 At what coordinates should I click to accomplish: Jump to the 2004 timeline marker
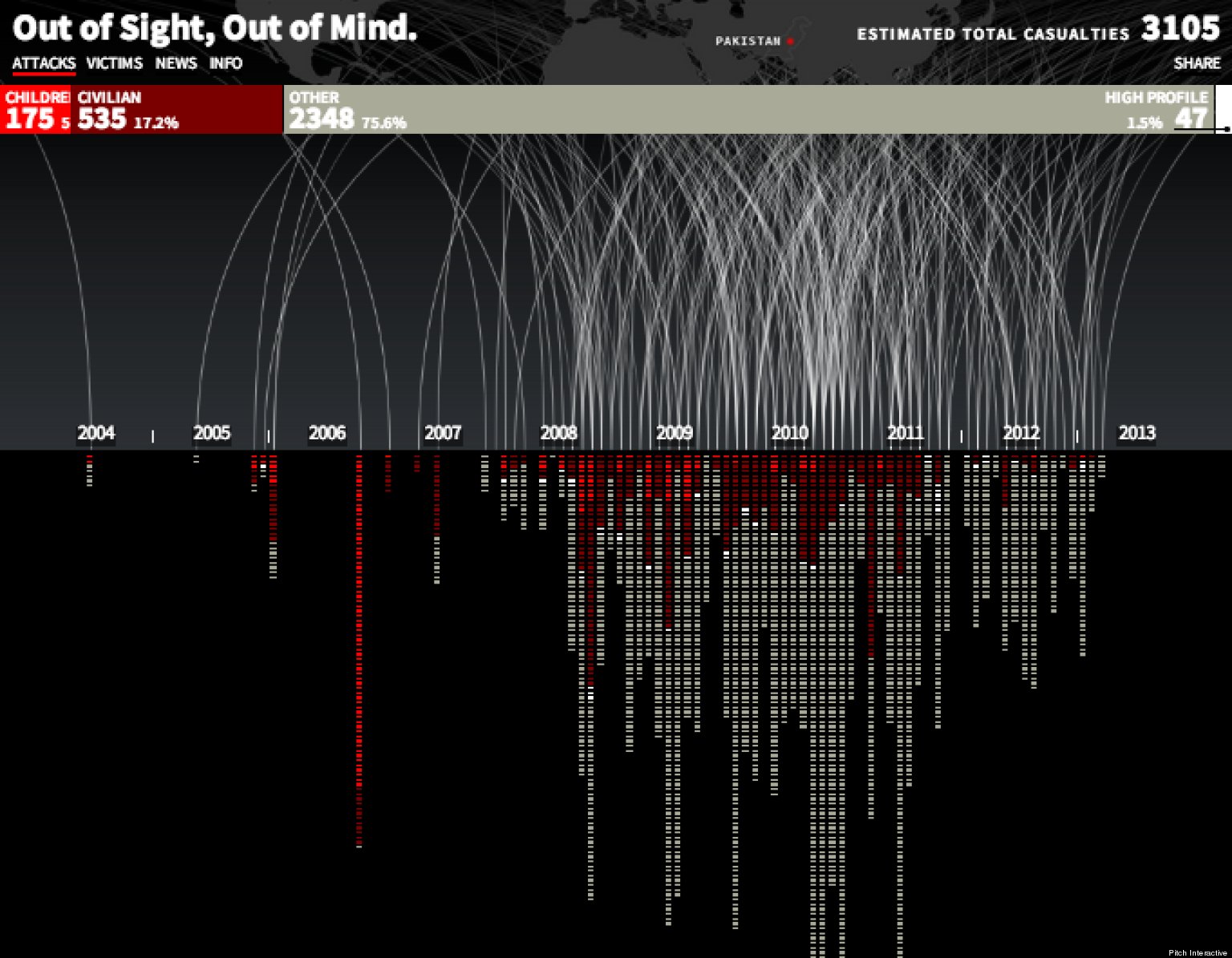(96, 433)
